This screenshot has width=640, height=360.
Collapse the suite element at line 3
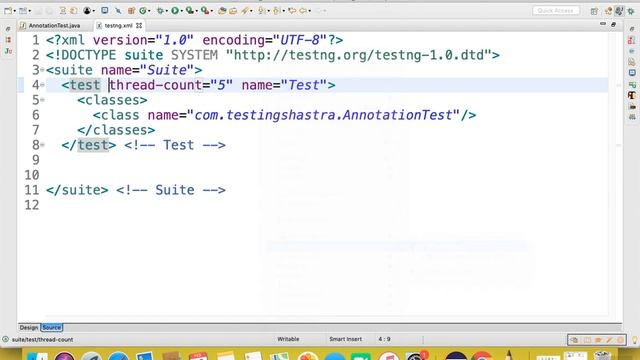(x=42, y=70)
